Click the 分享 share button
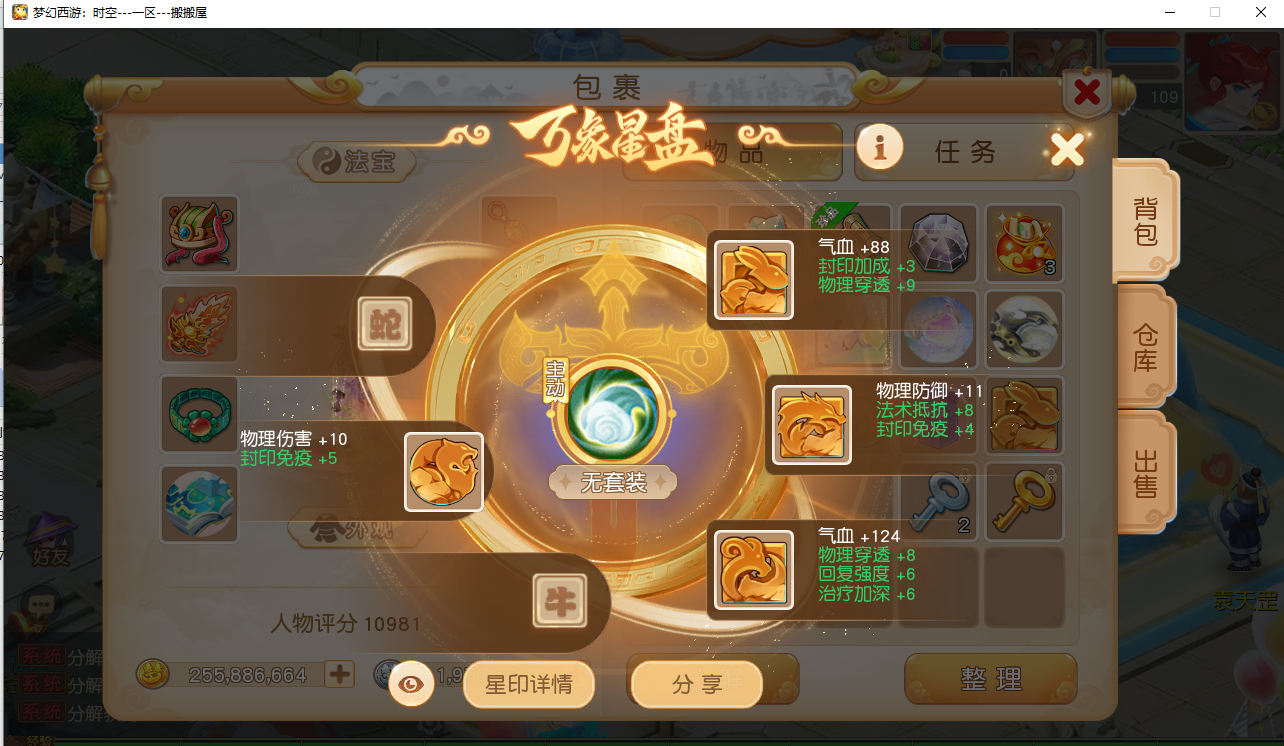The image size is (1284, 746). (697, 685)
